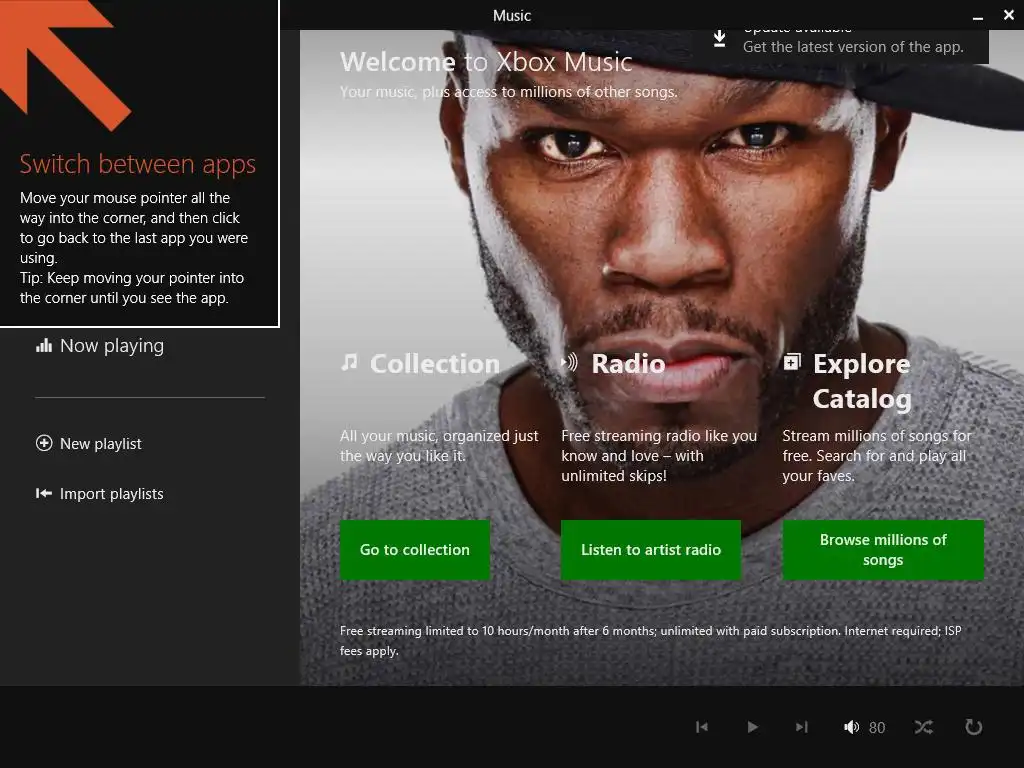Click Get the latest version of the app
The width and height of the screenshot is (1024, 768).
tap(853, 47)
